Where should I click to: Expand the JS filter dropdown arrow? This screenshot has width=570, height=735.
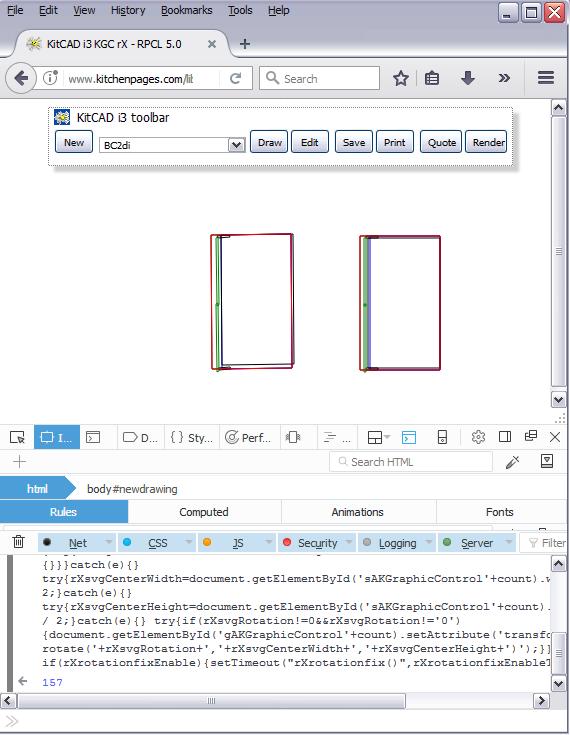269,542
